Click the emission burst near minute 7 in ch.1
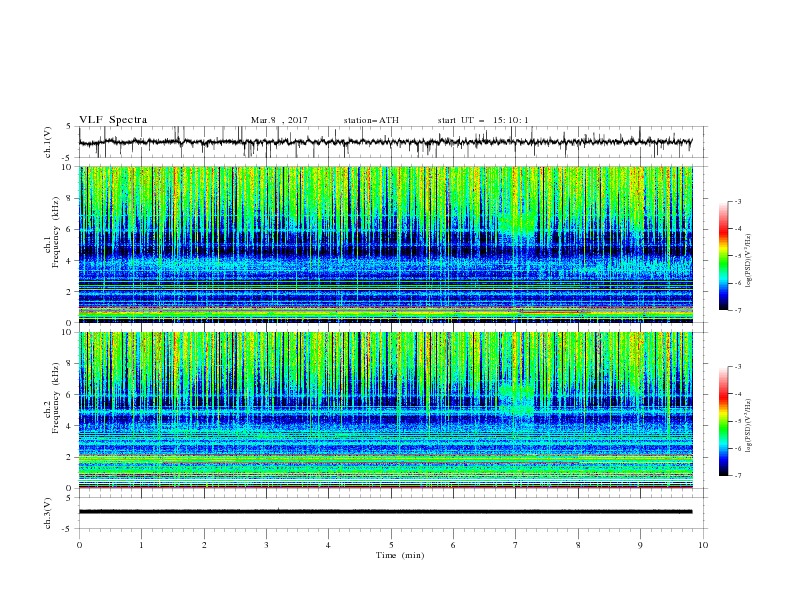 (x=517, y=222)
